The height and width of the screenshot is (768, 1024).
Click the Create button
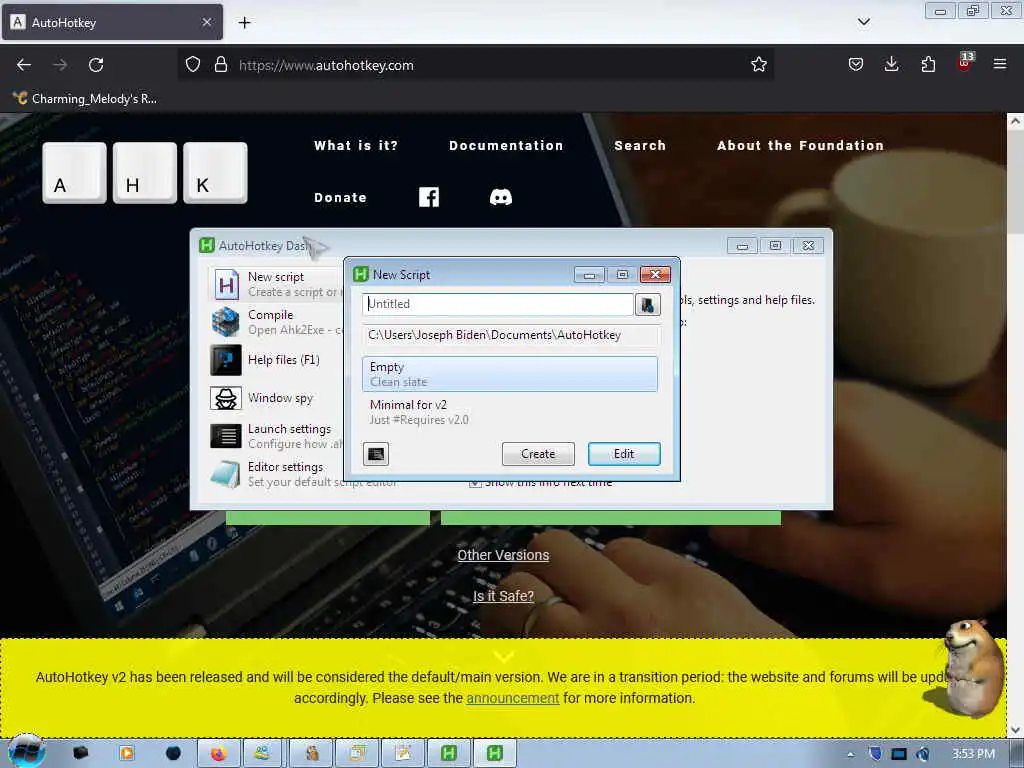(x=538, y=454)
